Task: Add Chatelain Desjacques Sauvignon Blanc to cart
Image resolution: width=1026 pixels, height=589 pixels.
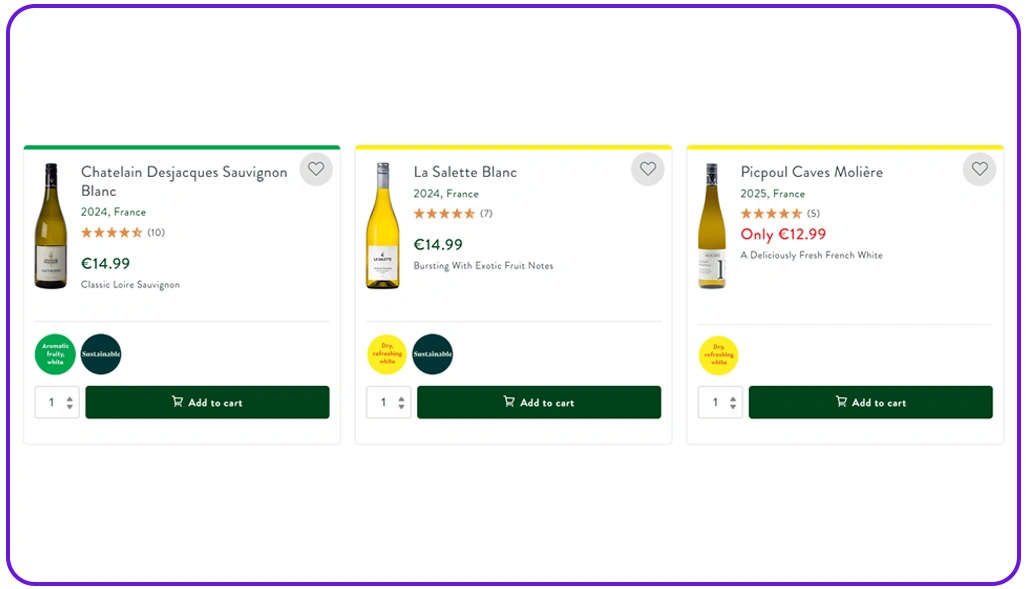Action: point(207,402)
